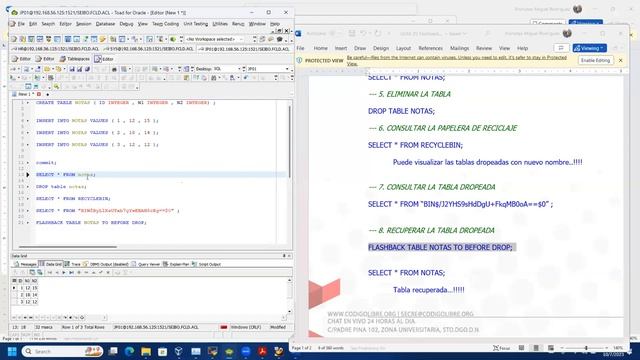Open Adobe Acrobat from the taskbar
This screenshot has width=640, height=360.
click(x=262, y=351)
